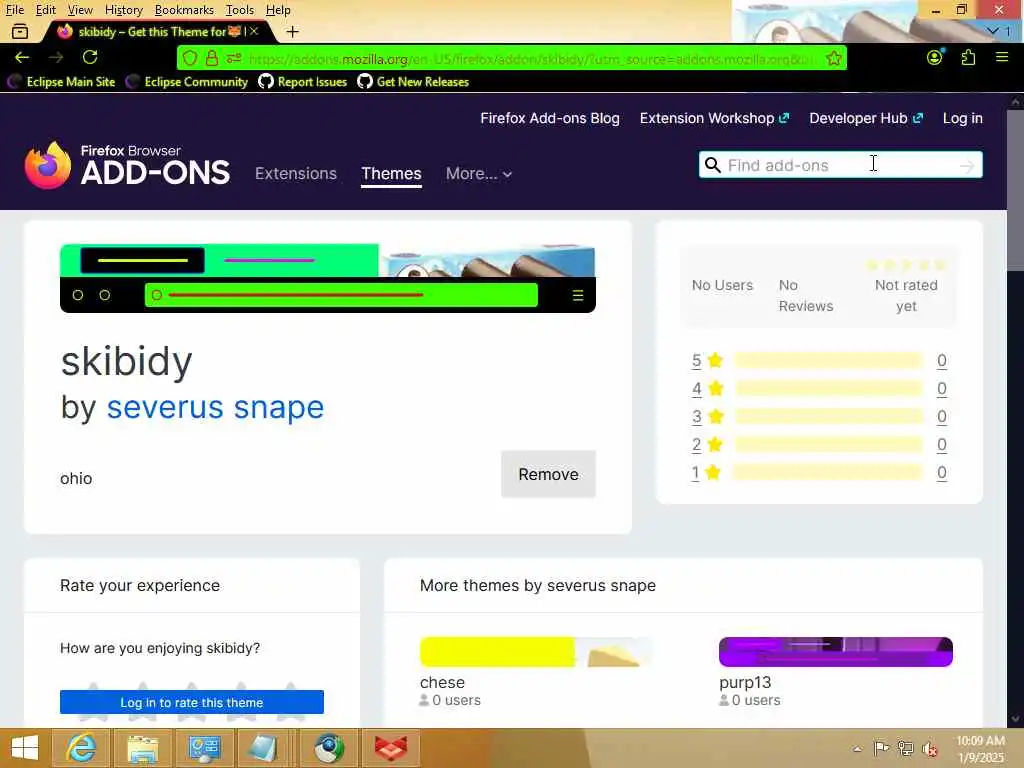Open the View menu
1024x768 pixels.
pyautogui.click(x=80, y=10)
